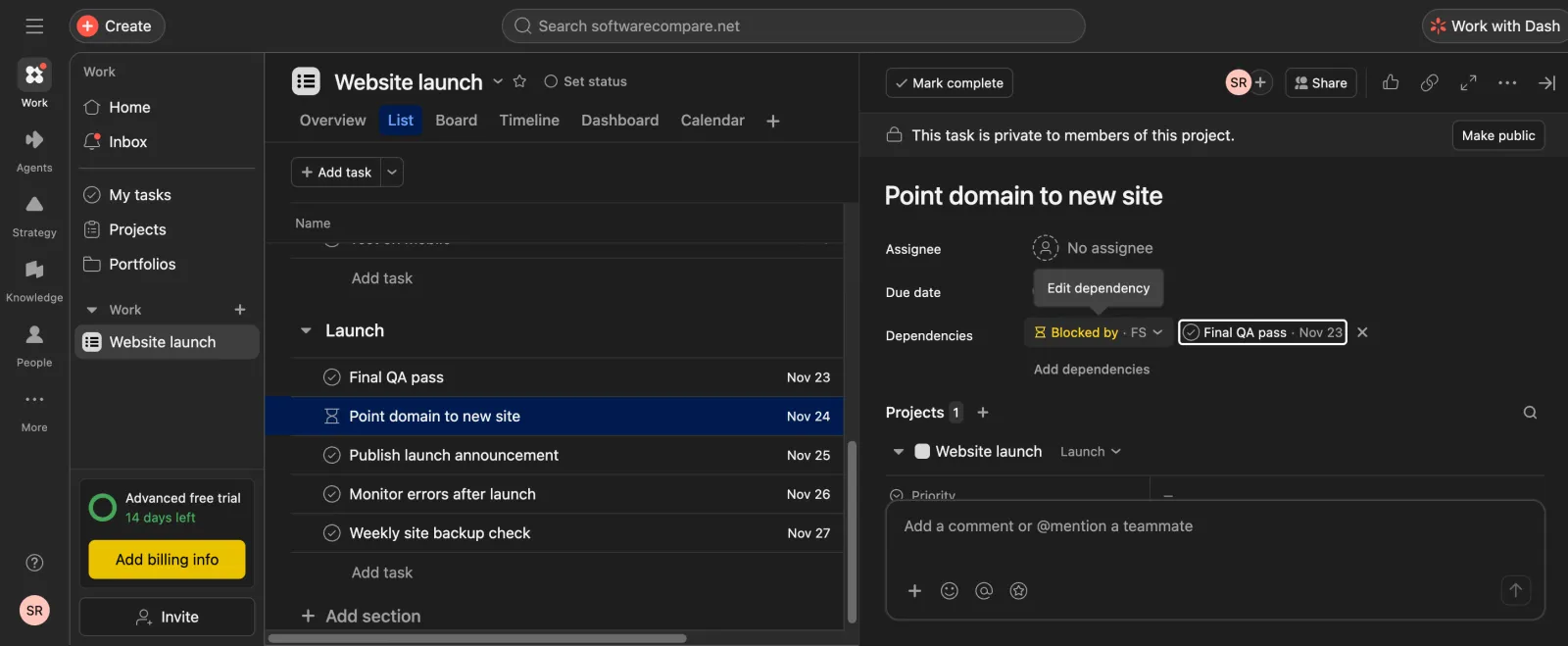Switch to the Dashboard tab
Screen dimensions: 1568x646
[619, 121]
